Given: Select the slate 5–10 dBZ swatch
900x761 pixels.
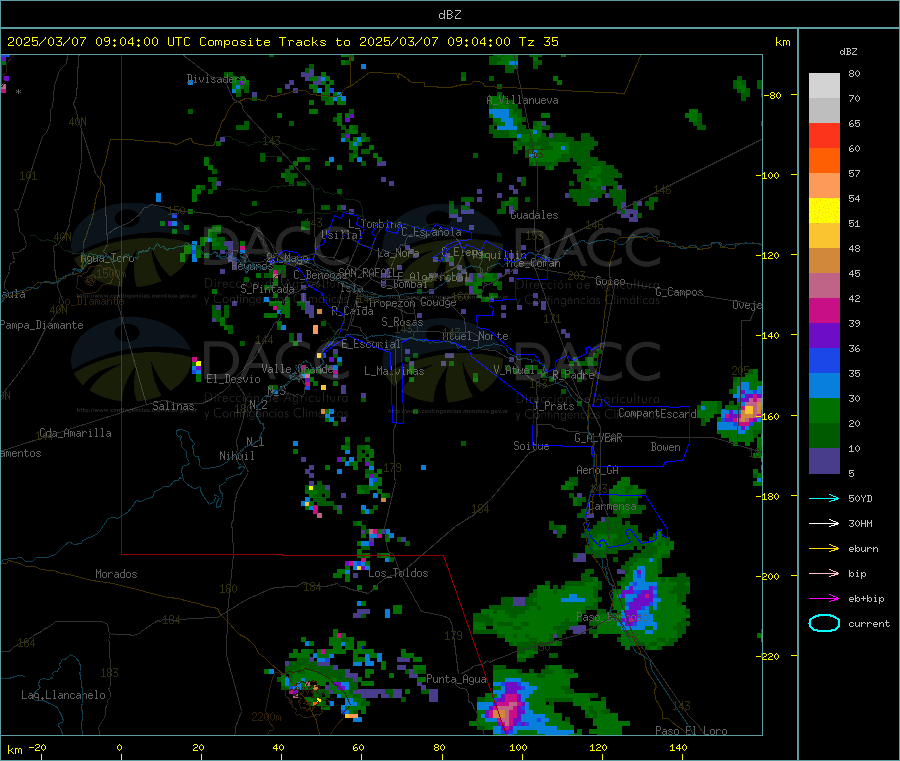Looking at the screenshot, I should coord(824,461).
